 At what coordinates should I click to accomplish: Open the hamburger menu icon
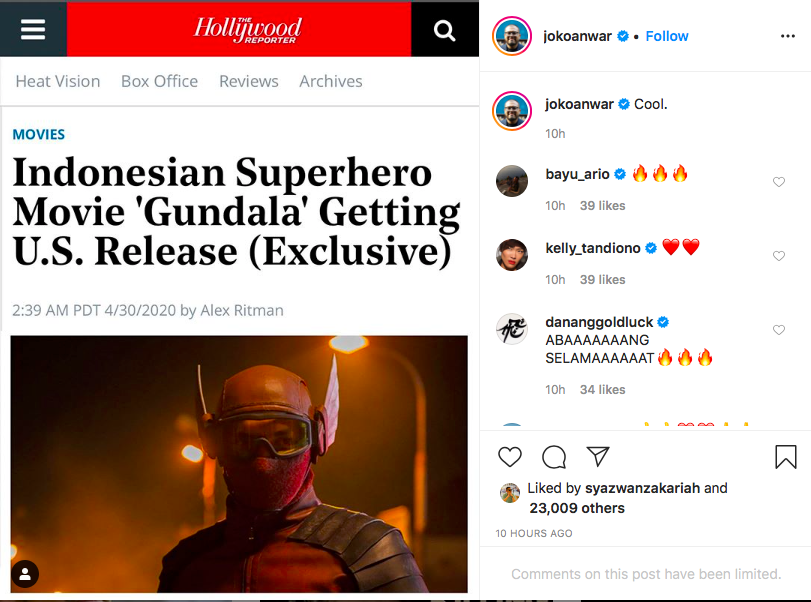pos(33,29)
